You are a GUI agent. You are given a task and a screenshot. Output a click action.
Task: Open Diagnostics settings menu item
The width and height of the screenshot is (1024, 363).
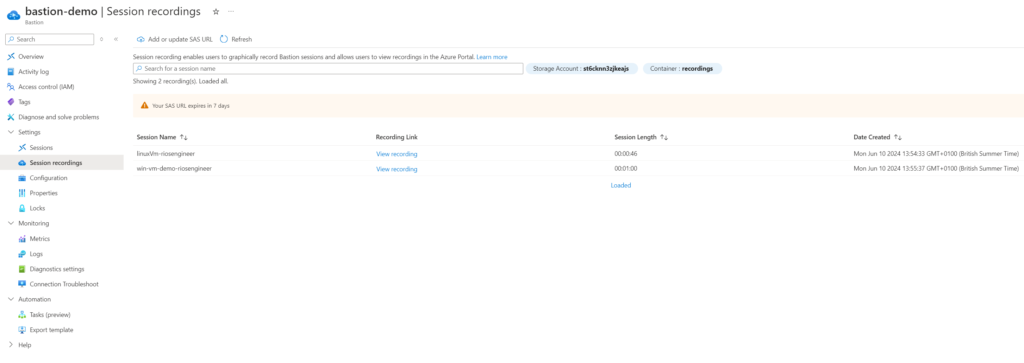tap(57, 269)
